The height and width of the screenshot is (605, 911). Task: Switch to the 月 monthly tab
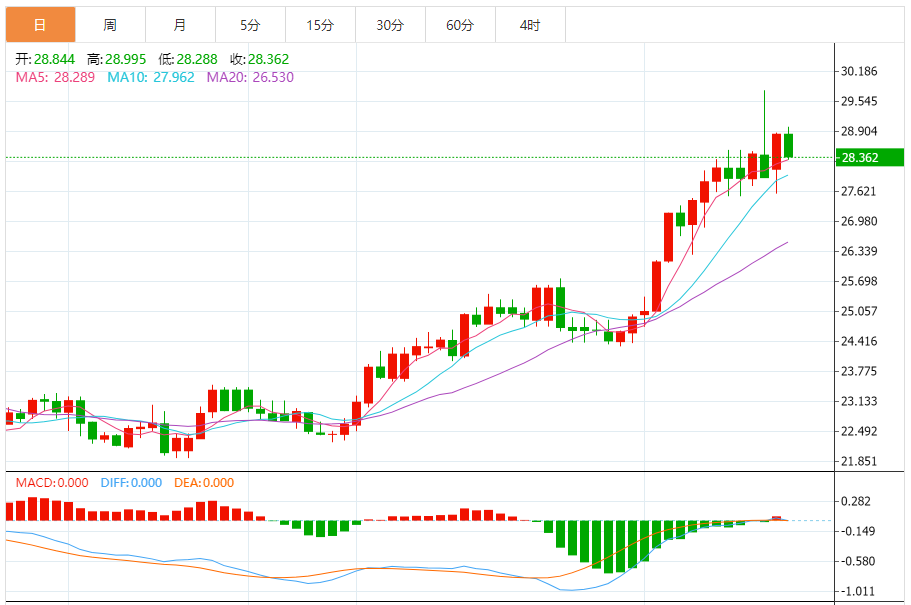tap(180, 25)
